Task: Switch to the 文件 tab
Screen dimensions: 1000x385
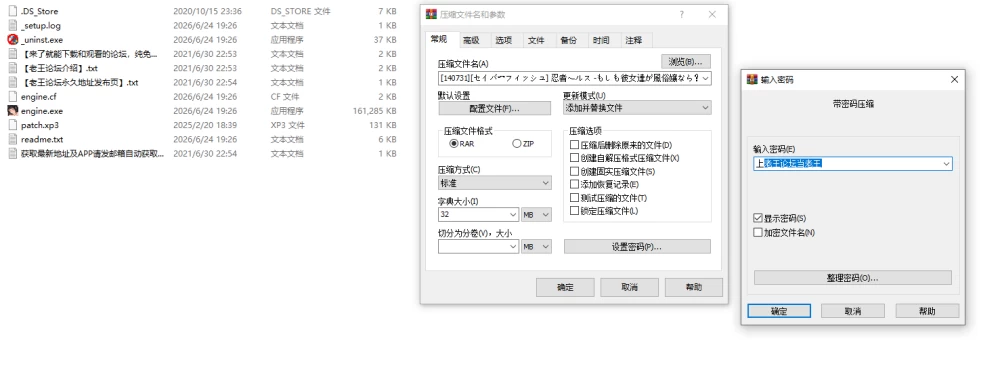Action: click(x=536, y=40)
